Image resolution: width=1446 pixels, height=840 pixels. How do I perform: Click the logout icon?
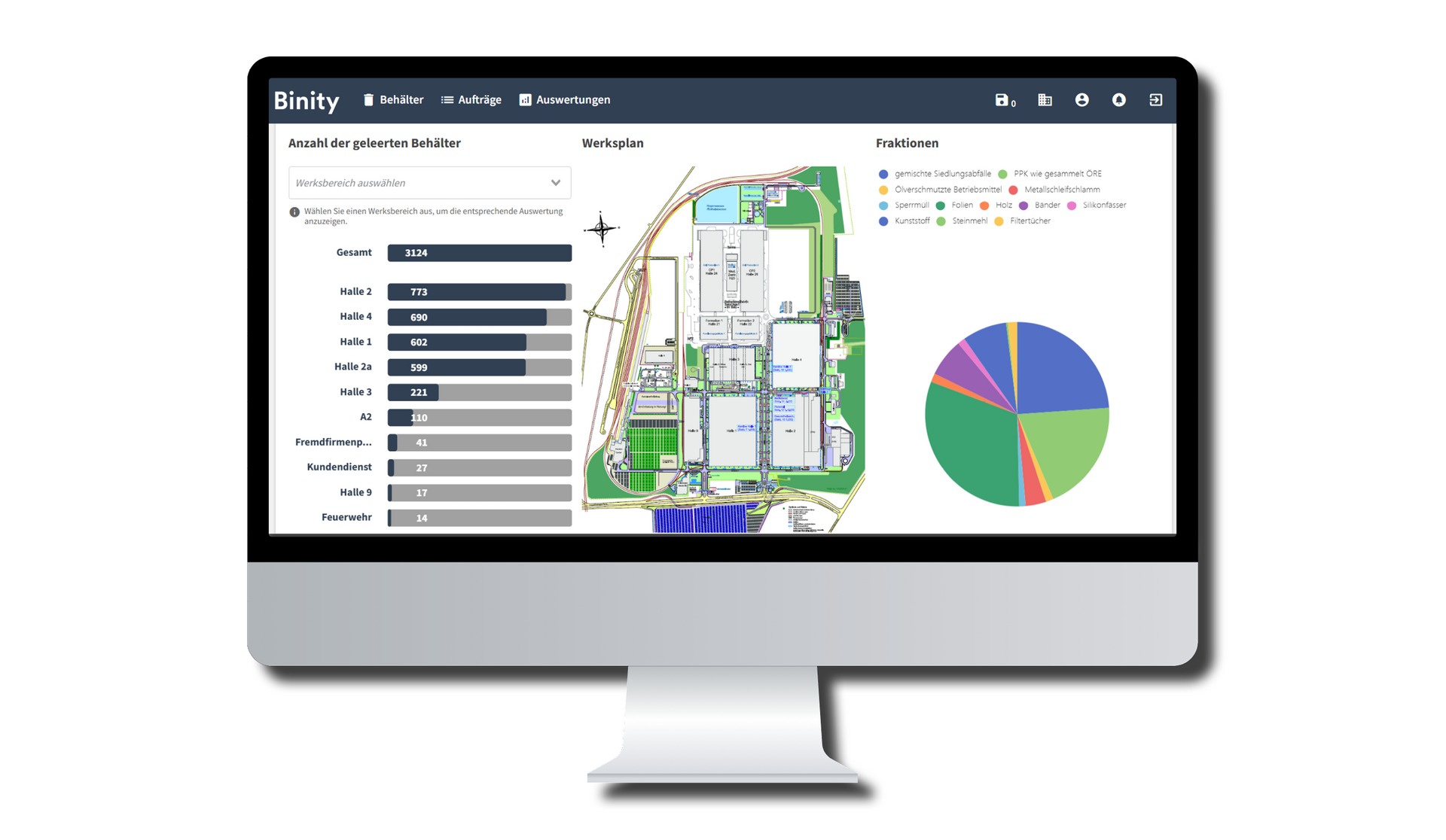1155,100
